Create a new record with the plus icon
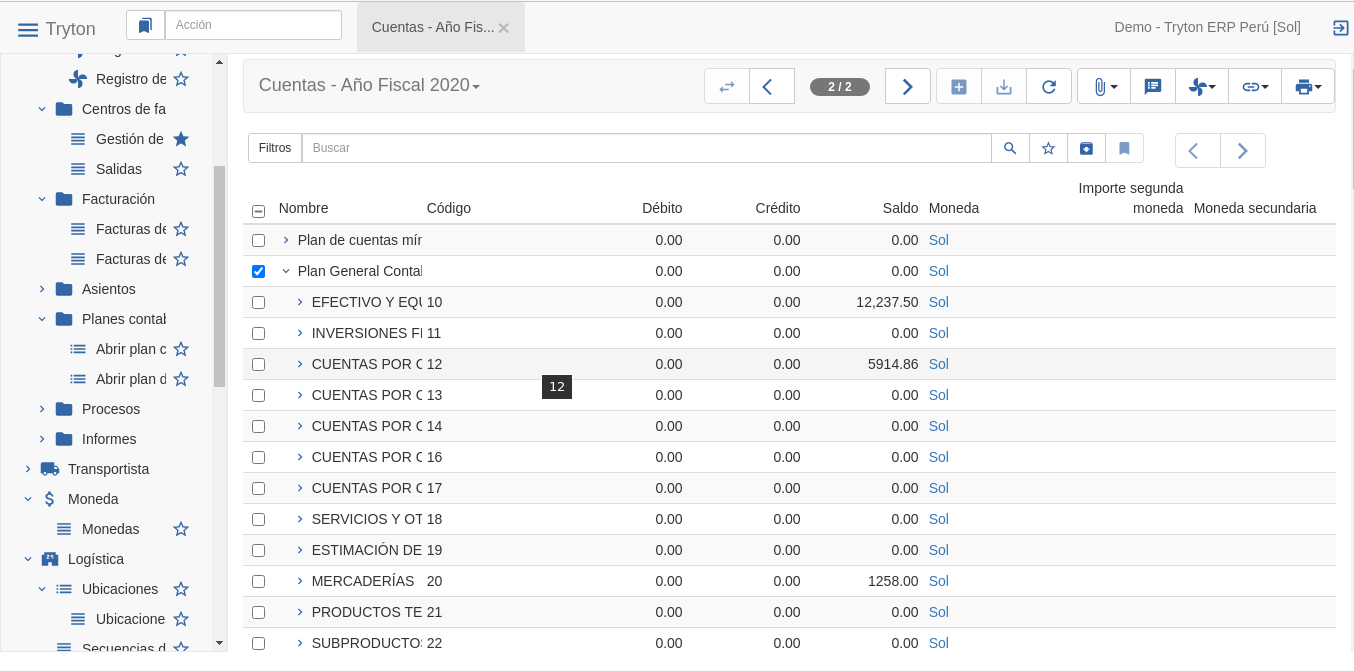 pos(958,87)
